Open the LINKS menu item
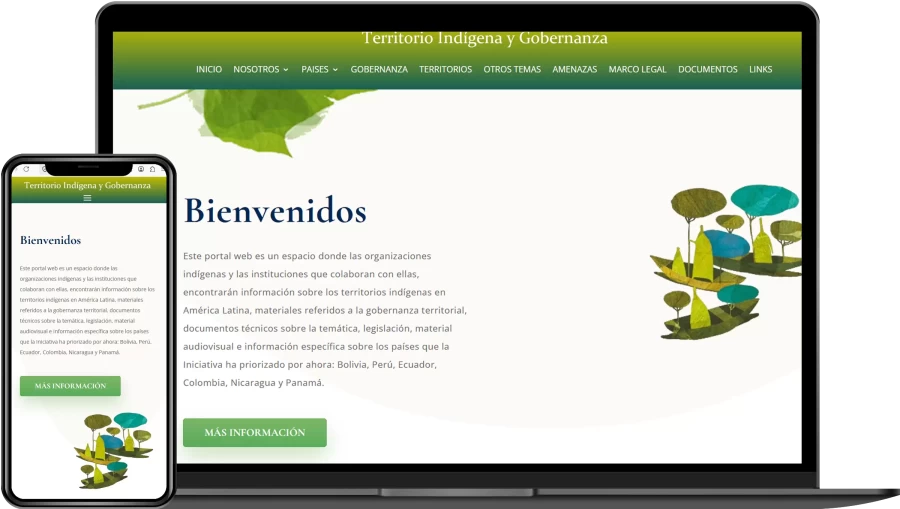 (x=761, y=69)
